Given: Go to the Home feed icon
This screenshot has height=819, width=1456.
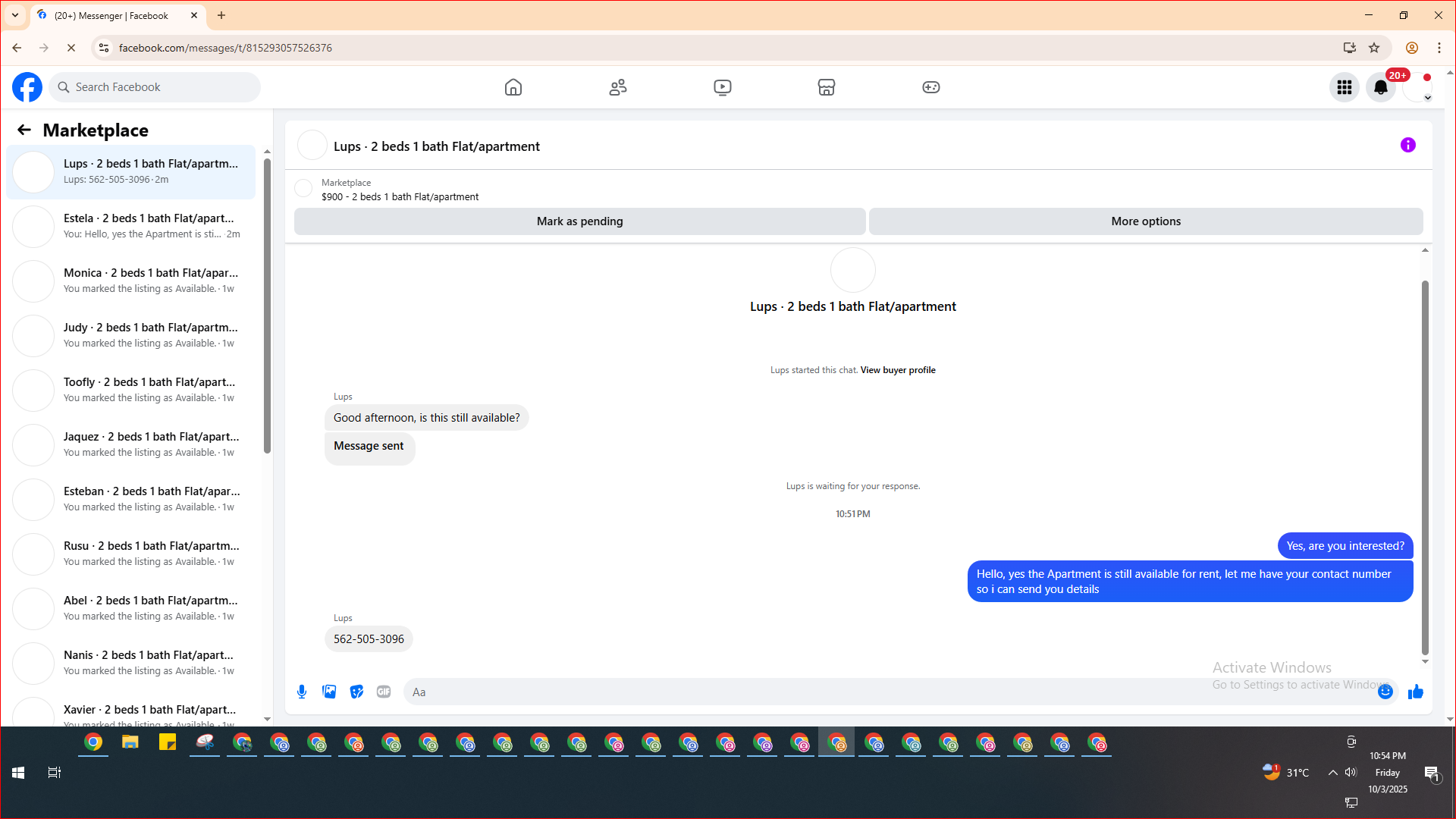Looking at the screenshot, I should [x=513, y=87].
